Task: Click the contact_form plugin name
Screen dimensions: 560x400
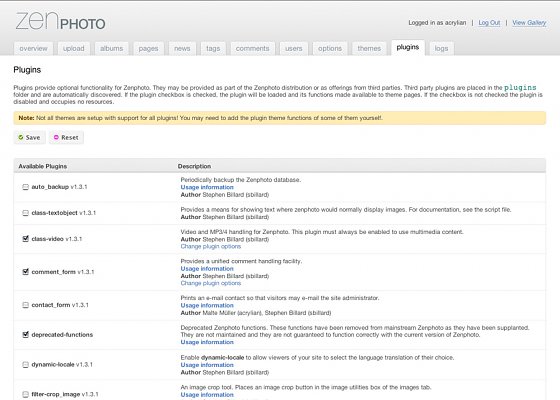Action: tap(51, 305)
